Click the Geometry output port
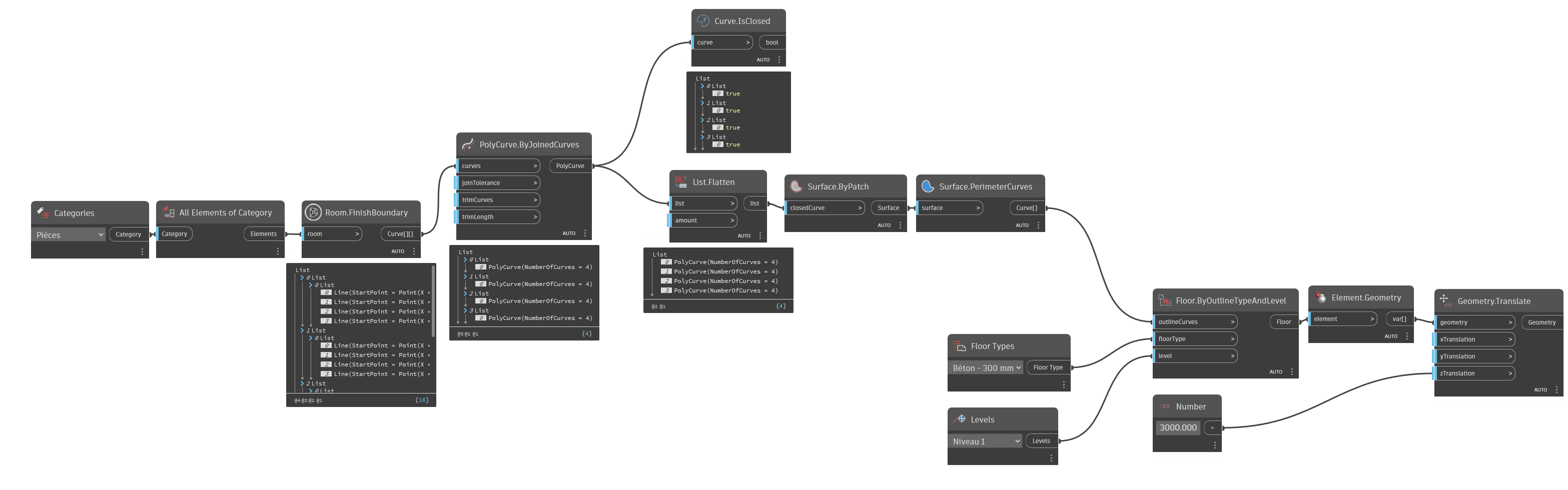Image resolution: width=1568 pixels, height=490 pixels. pos(1542,322)
